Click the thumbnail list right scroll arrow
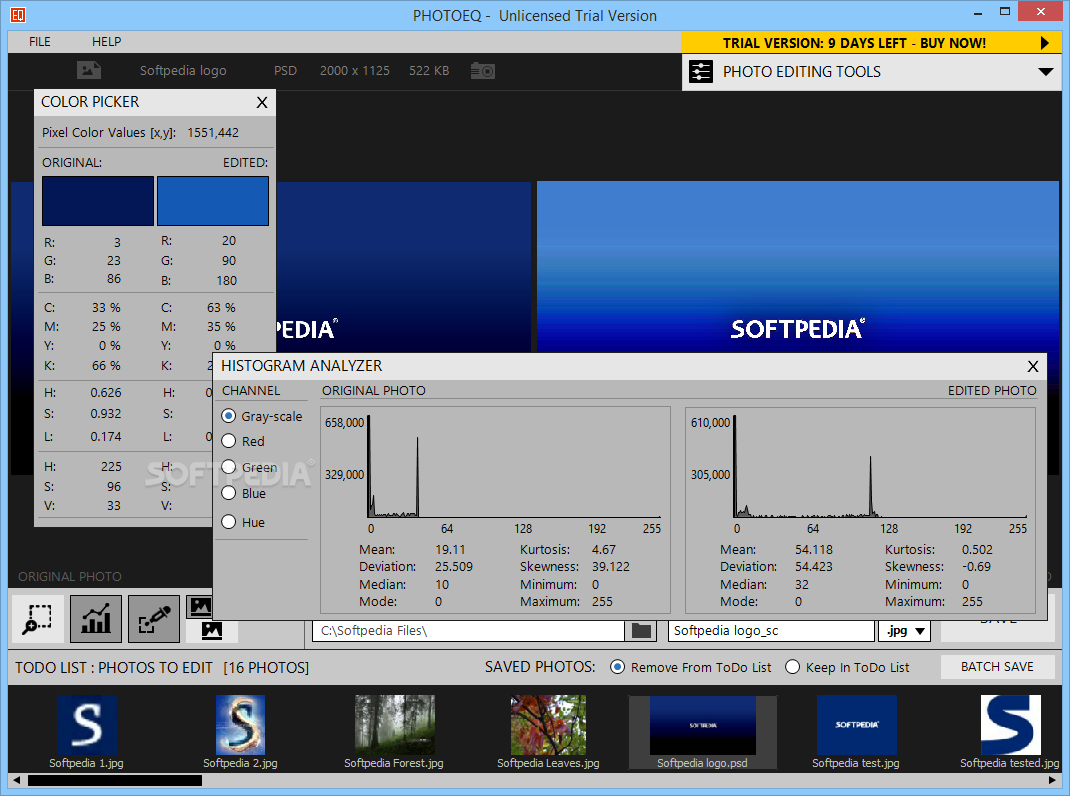This screenshot has height=796, width=1070. (x=1052, y=780)
